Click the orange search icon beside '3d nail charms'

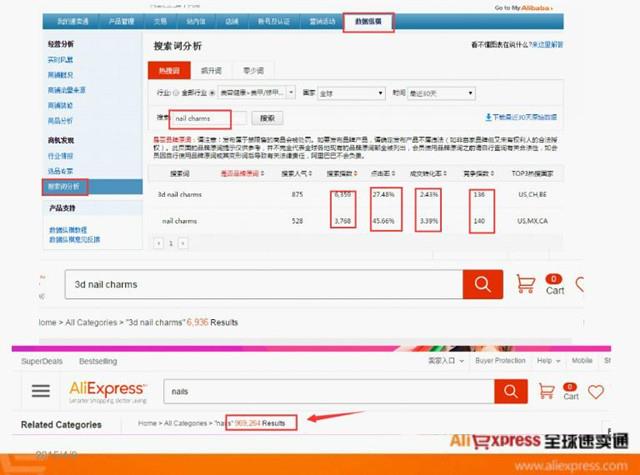pos(482,284)
